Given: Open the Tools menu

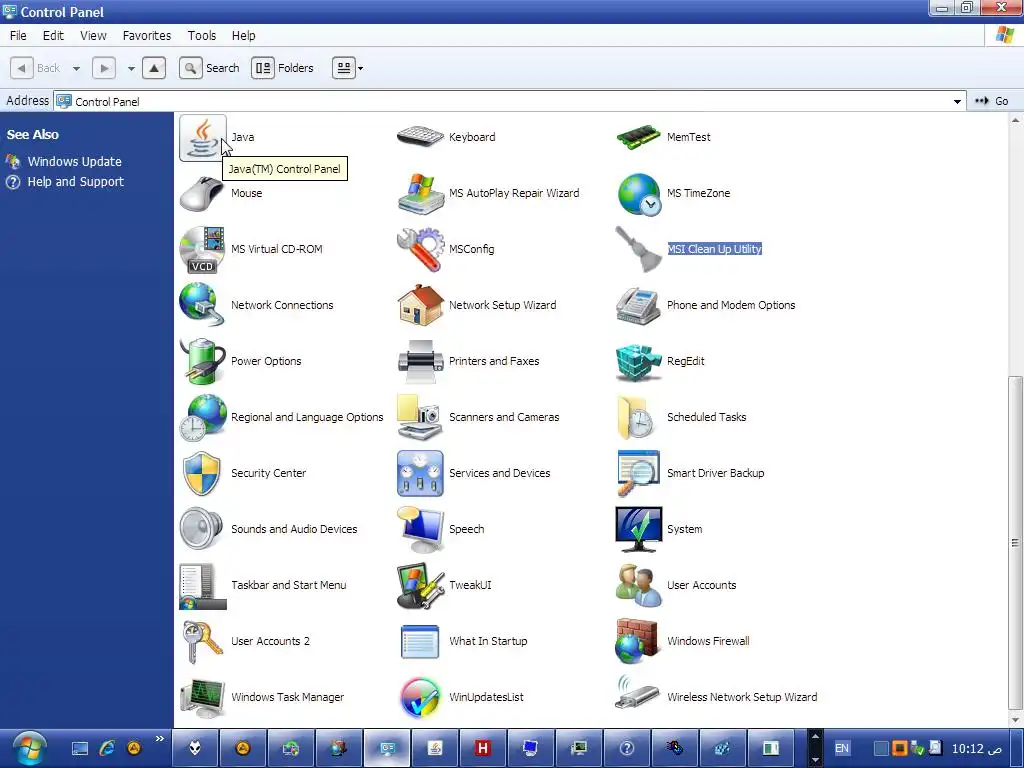Looking at the screenshot, I should point(202,35).
